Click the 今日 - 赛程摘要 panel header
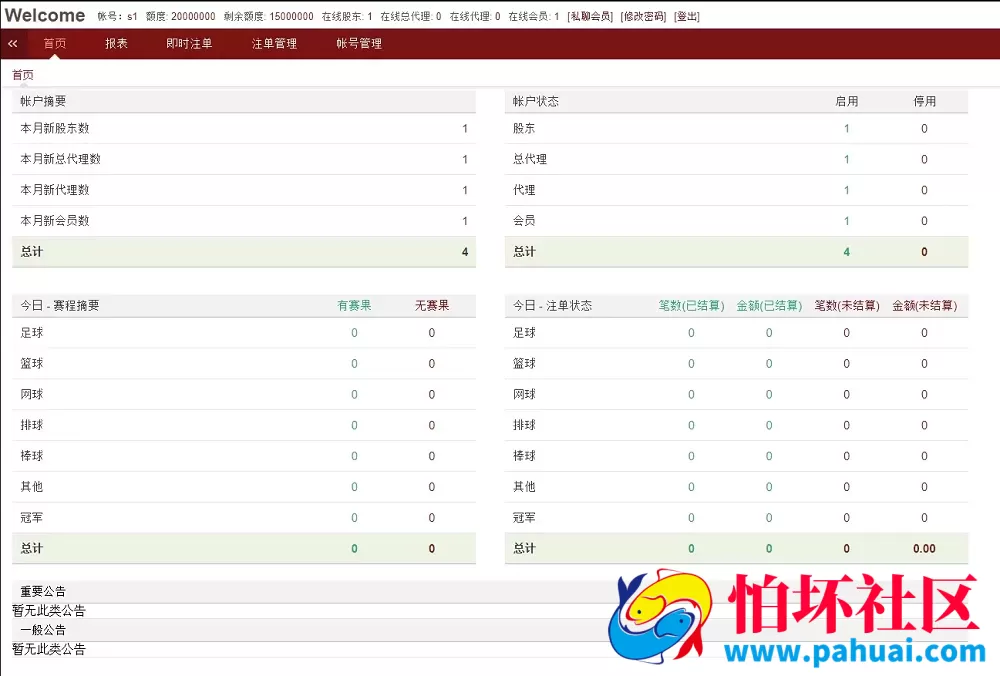1000x676 pixels. point(244,305)
